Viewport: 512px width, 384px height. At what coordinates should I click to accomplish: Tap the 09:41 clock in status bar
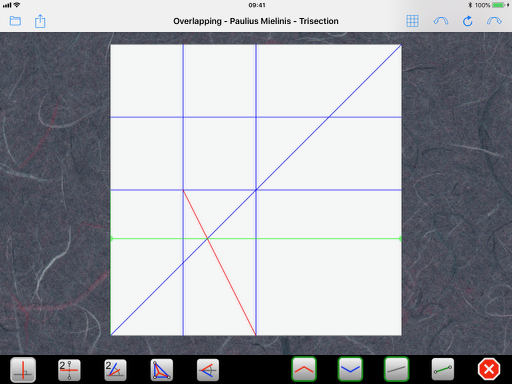(x=257, y=5)
